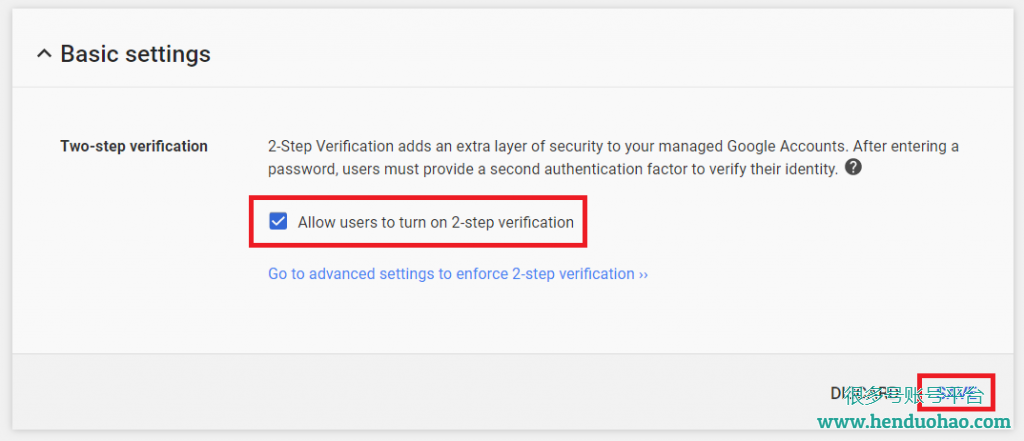Click the Chinese watermark text by DISCARD
This screenshot has height=441, width=1024.
tap(914, 395)
